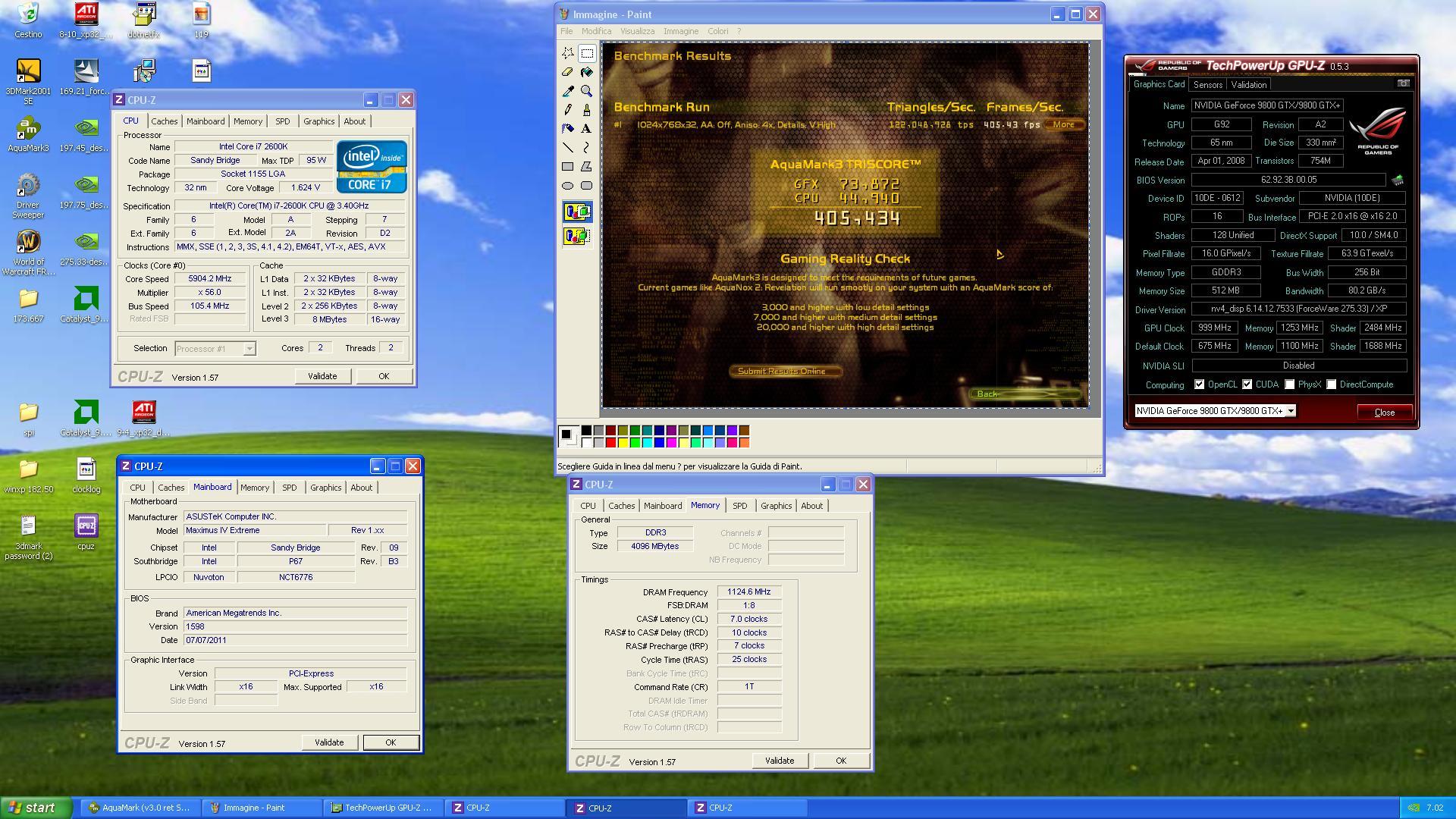
Task: Open the cpuz desktop icon
Action: tap(86, 532)
